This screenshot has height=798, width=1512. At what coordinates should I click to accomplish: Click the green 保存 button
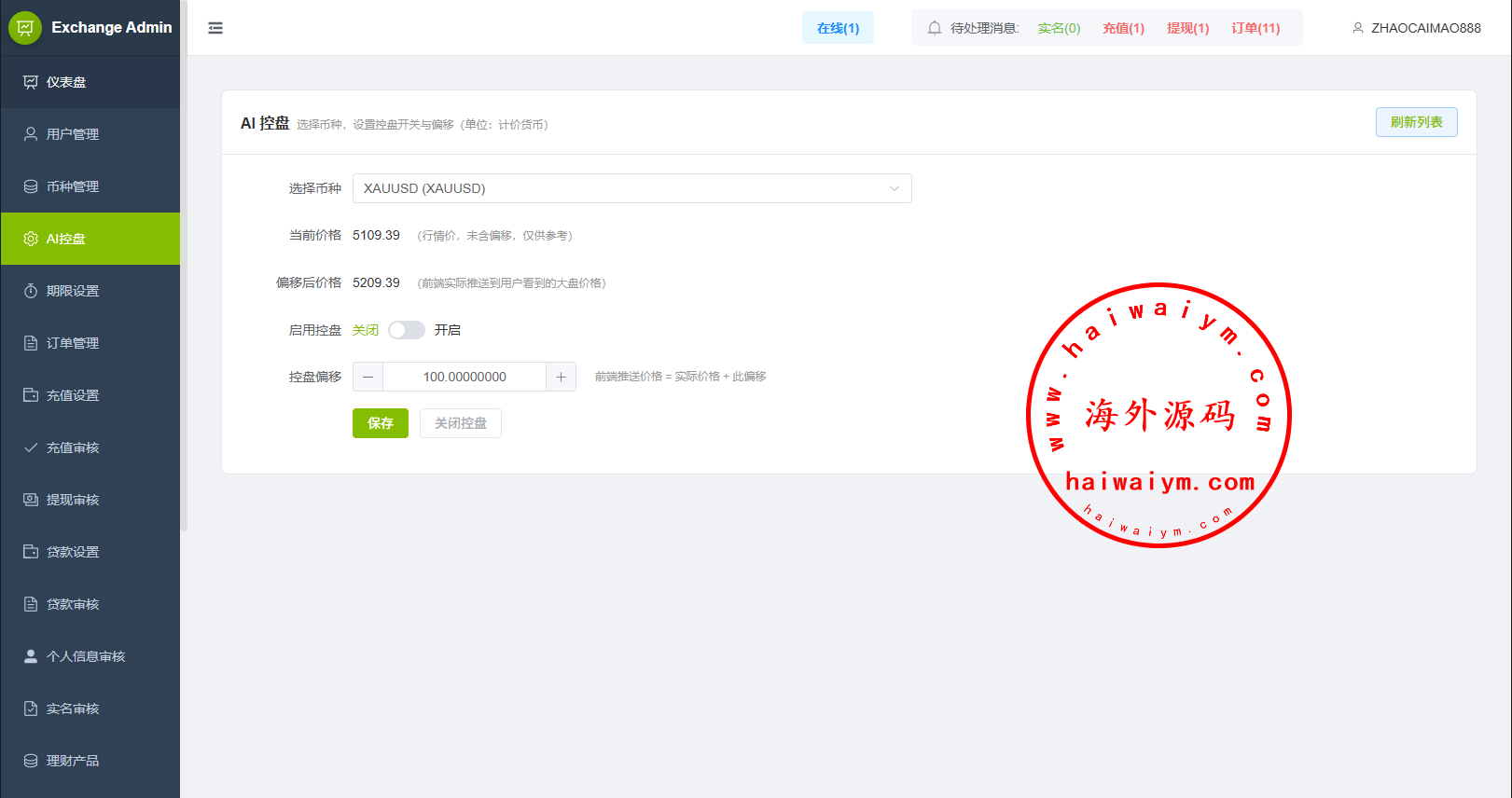coord(381,423)
